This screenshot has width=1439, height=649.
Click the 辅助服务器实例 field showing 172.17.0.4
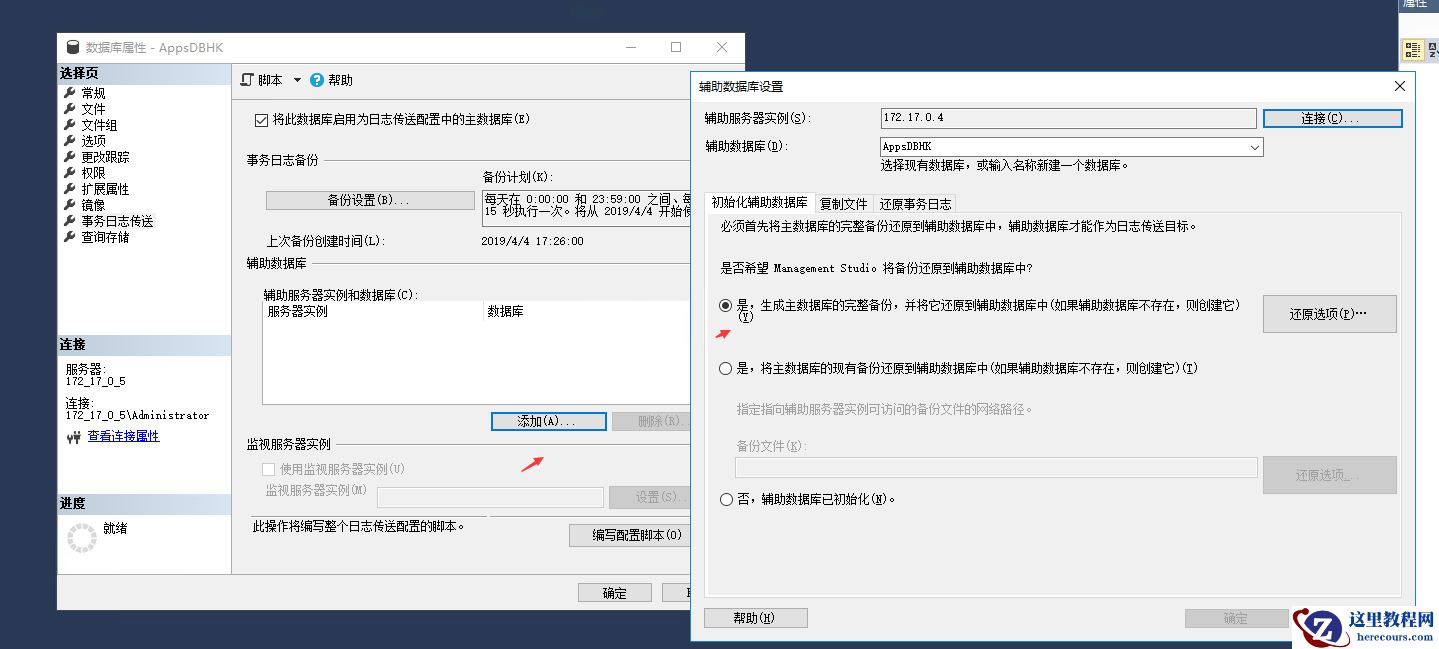(x=1065, y=117)
